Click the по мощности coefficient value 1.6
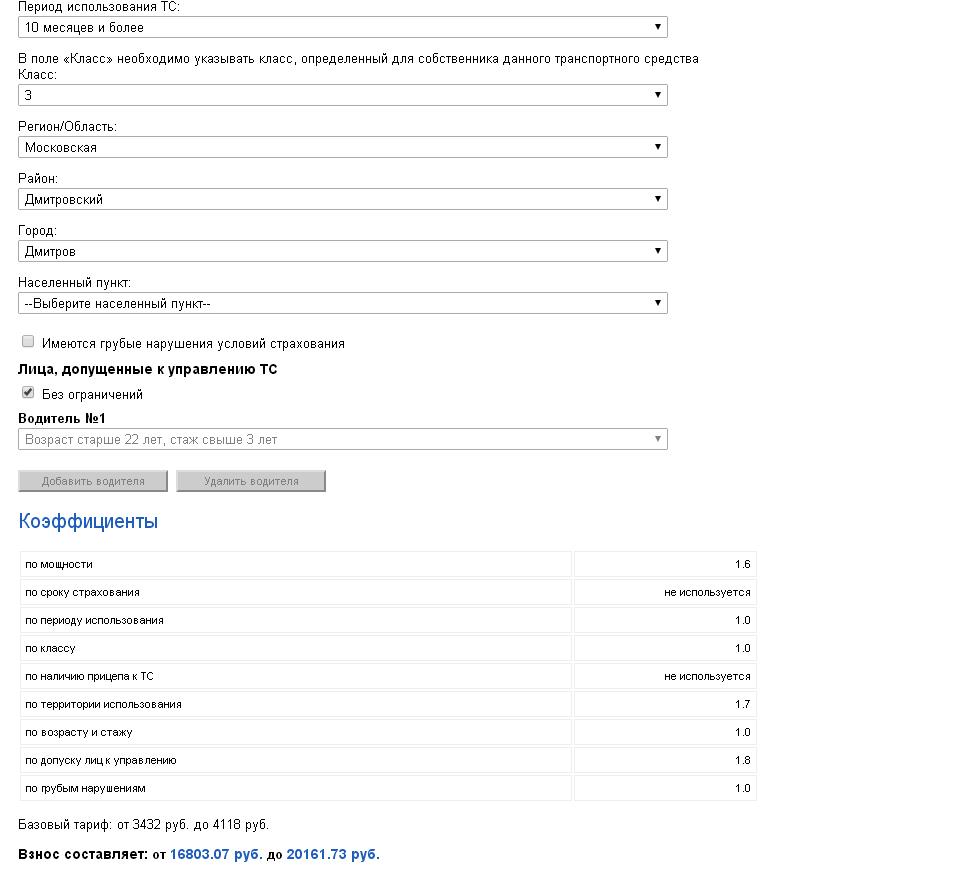This screenshot has height=880, width=960. pos(742,564)
